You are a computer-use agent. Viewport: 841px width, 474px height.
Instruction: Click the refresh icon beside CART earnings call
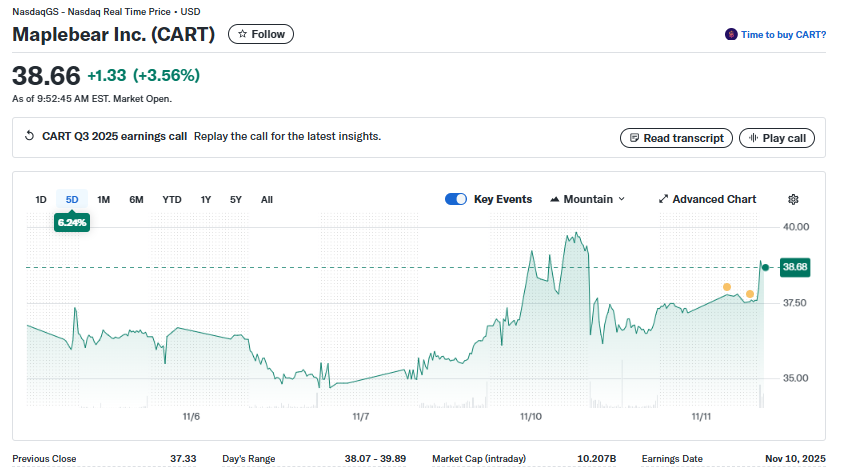pos(31,137)
